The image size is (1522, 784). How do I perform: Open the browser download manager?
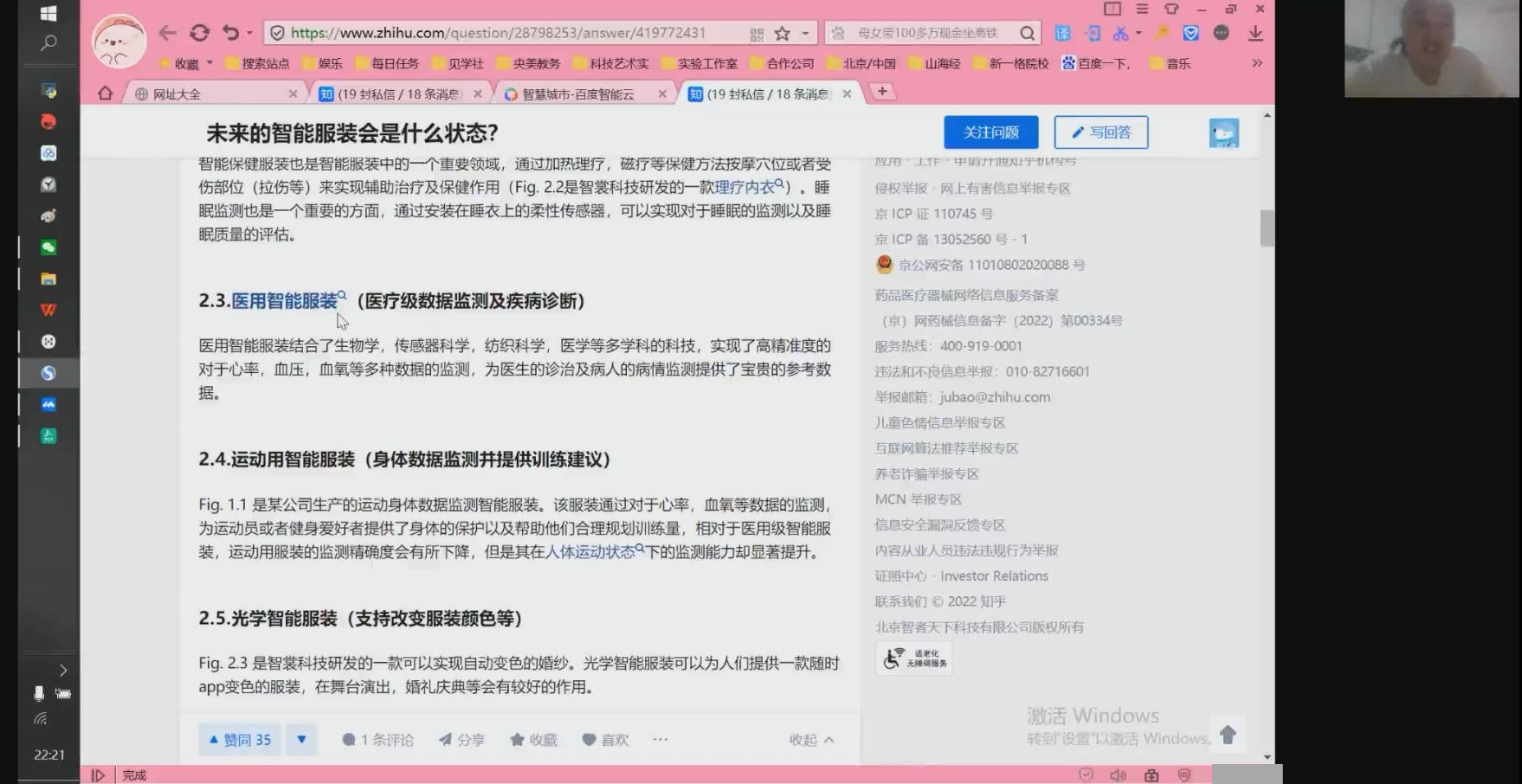point(1255,33)
